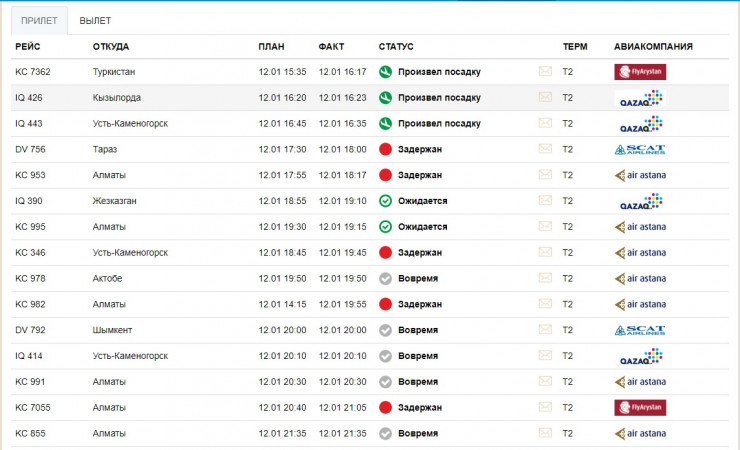Screen dimensions: 740x450
Task: Click green landed icon for flight IQ 426
Action: (385, 98)
